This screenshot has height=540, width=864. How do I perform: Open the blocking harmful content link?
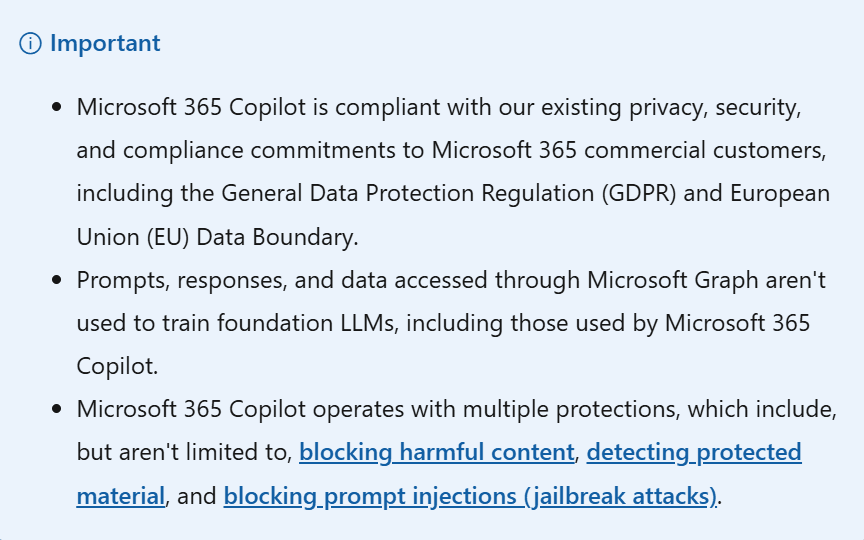tap(436, 452)
